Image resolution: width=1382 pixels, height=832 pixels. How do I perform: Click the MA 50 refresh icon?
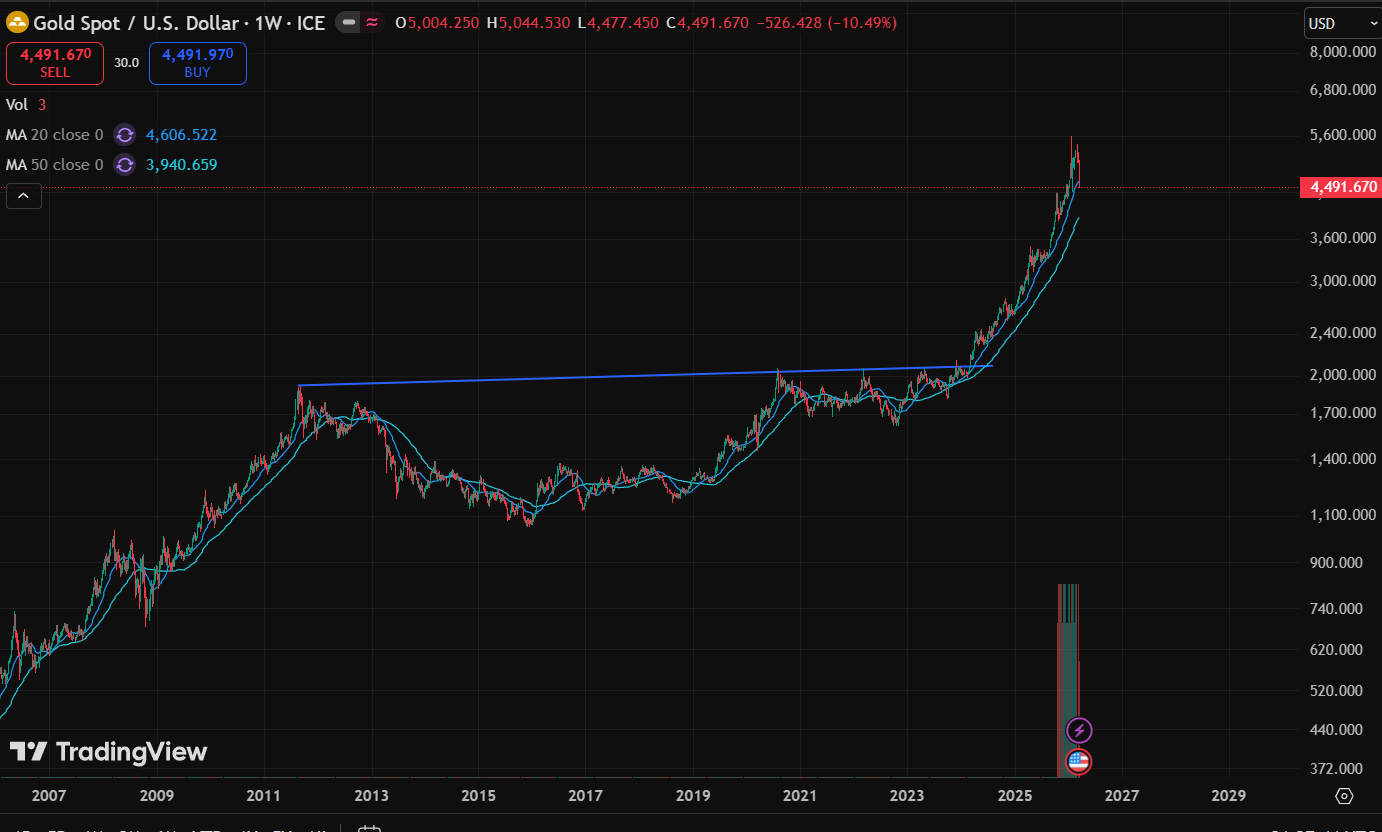[x=124, y=165]
